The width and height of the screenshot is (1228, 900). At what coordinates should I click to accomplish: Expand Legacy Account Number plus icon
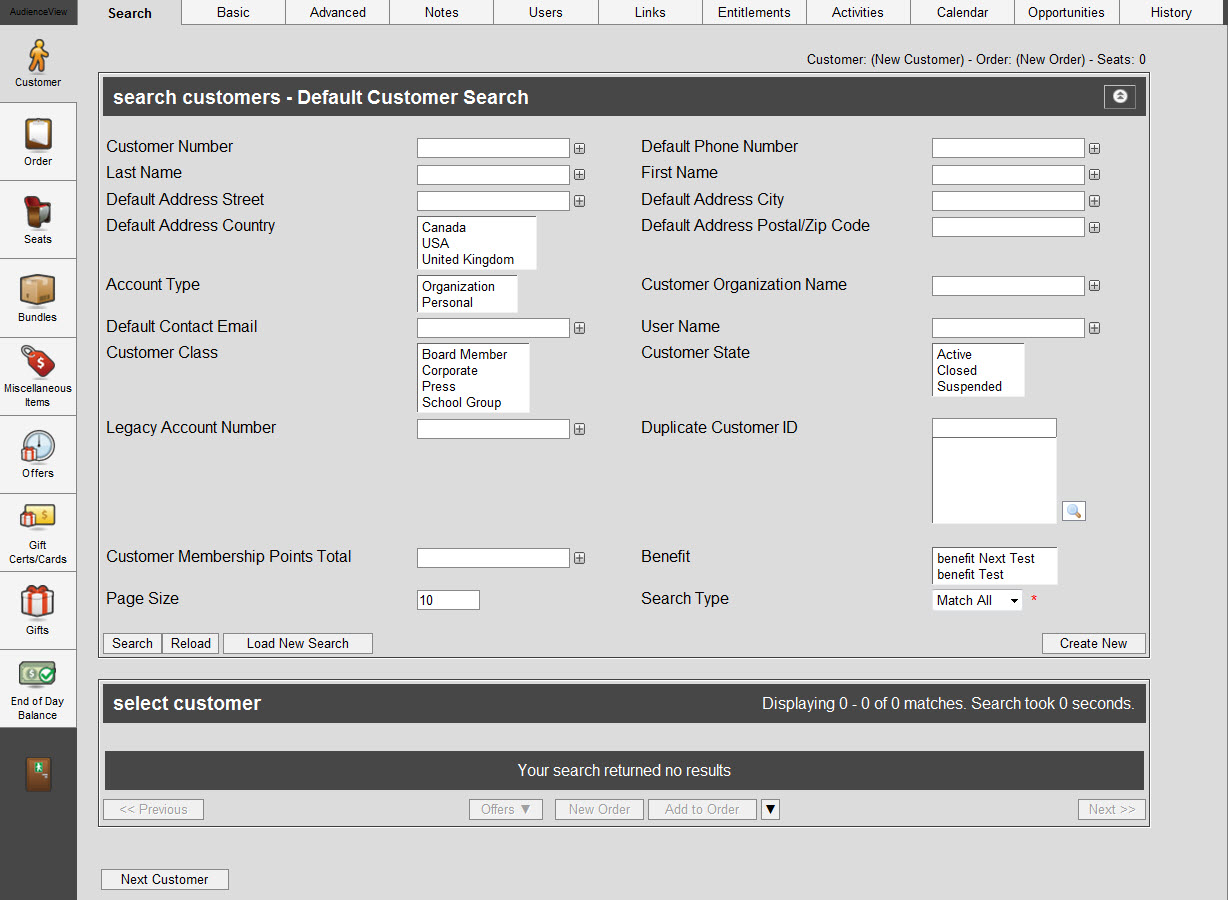(x=579, y=429)
